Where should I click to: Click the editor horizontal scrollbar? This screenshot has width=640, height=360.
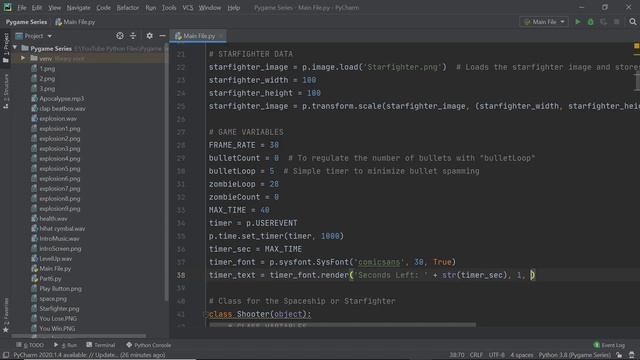pyautogui.click(x=342, y=325)
